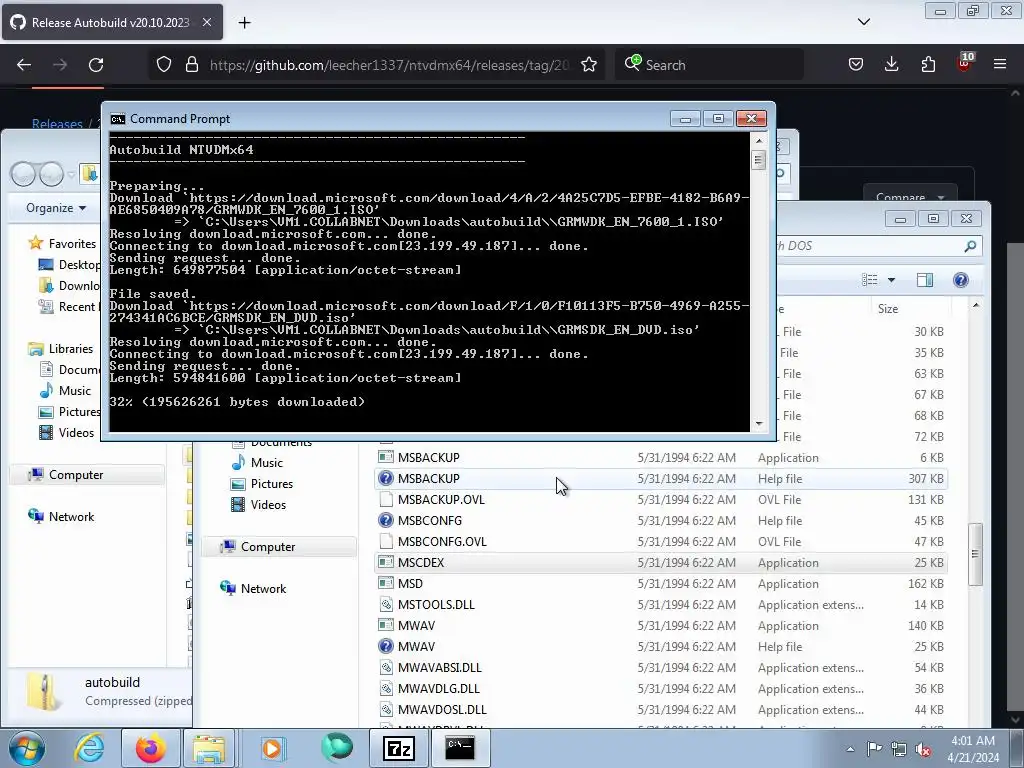Select MWAV Help file icon
The height and width of the screenshot is (768, 1024).
tap(386, 646)
